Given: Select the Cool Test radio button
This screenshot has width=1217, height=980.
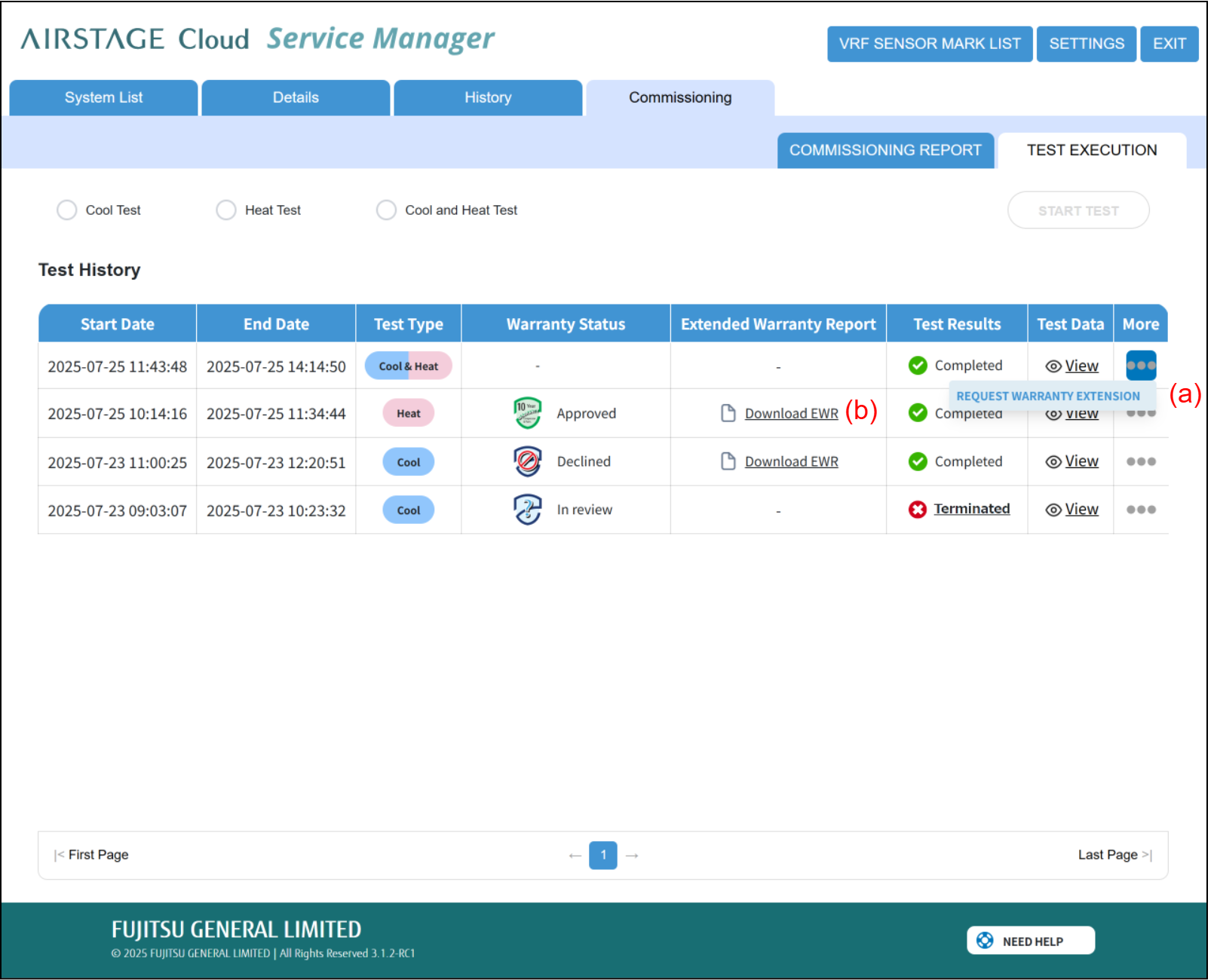Looking at the screenshot, I should 67,210.
